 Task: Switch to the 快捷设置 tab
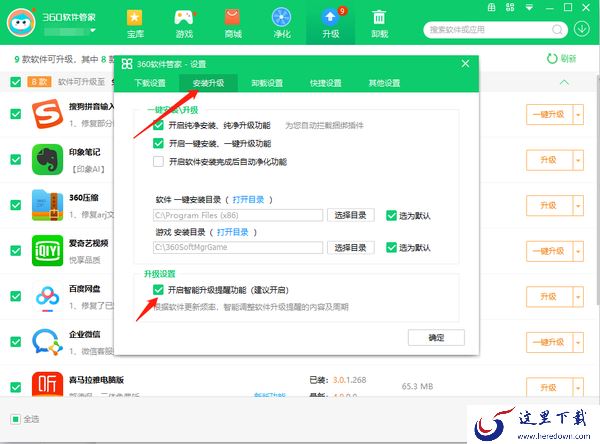(x=326, y=83)
